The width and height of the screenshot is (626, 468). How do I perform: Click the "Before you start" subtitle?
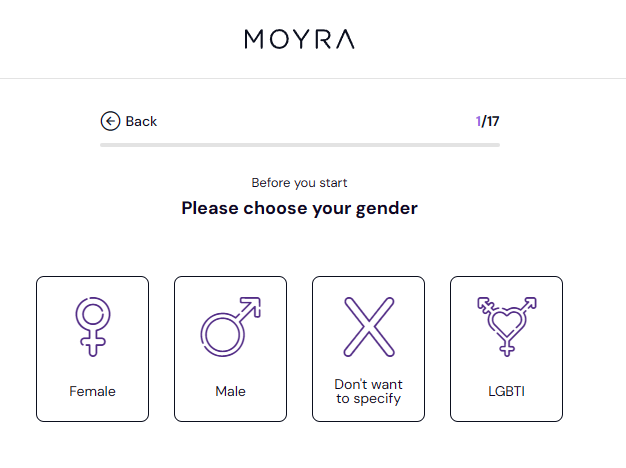coord(299,183)
